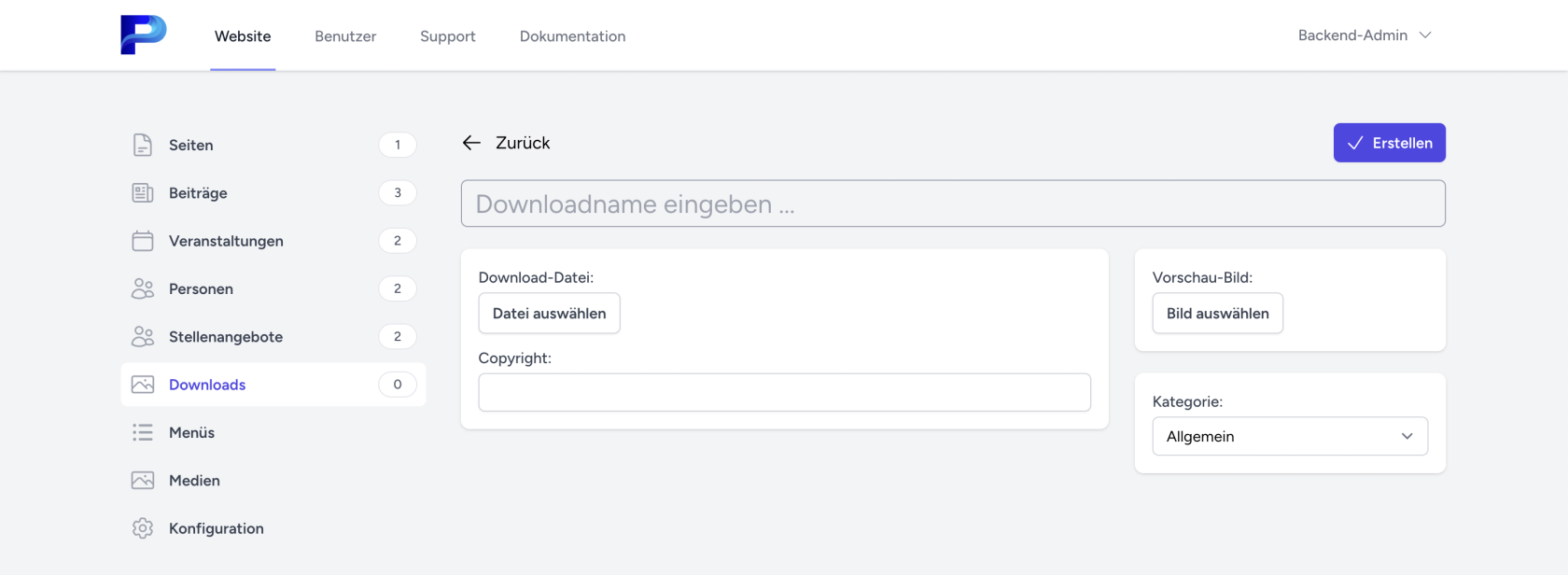Image resolution: width=1568 pixels, height=575 pixels.
Task: Click the Veranstaltungen calendar icon
Action: click(x=143, y=241)
